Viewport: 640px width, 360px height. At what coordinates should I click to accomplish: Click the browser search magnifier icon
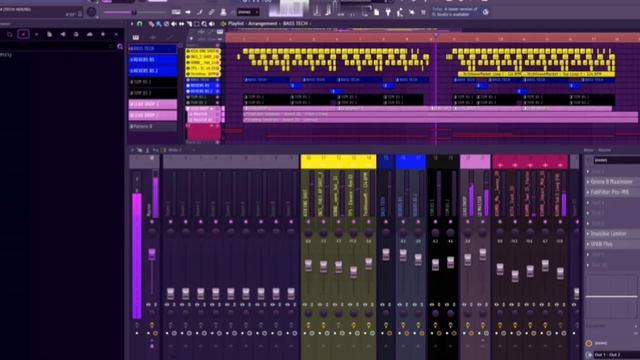coord(120,47)
